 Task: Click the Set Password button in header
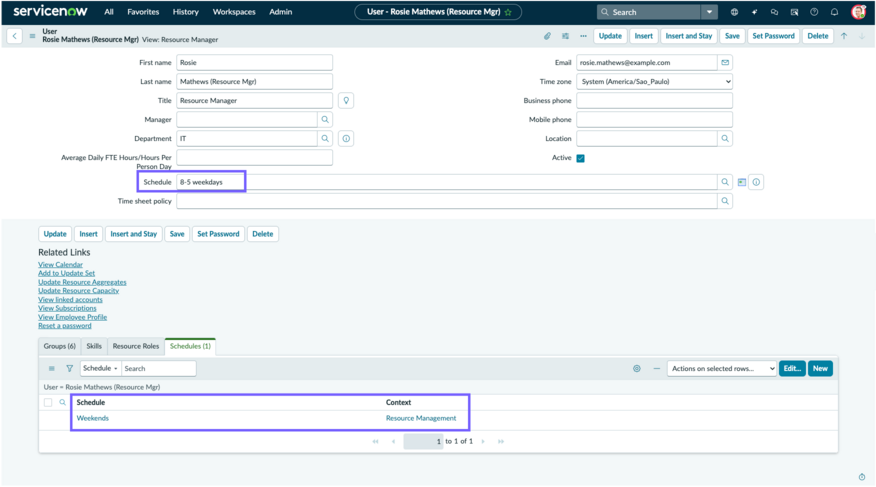pyautogui.click(x=773, y=36)
